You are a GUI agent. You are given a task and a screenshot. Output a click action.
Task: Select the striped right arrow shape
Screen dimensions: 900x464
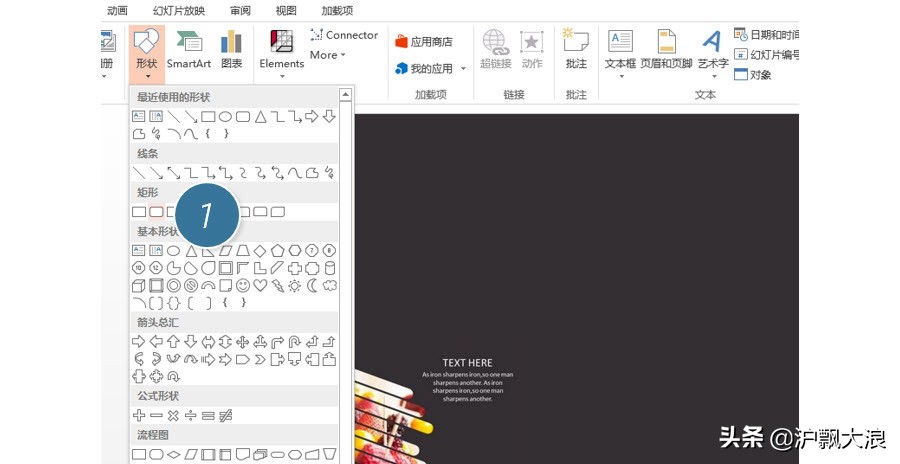click(x=208, y=359)
